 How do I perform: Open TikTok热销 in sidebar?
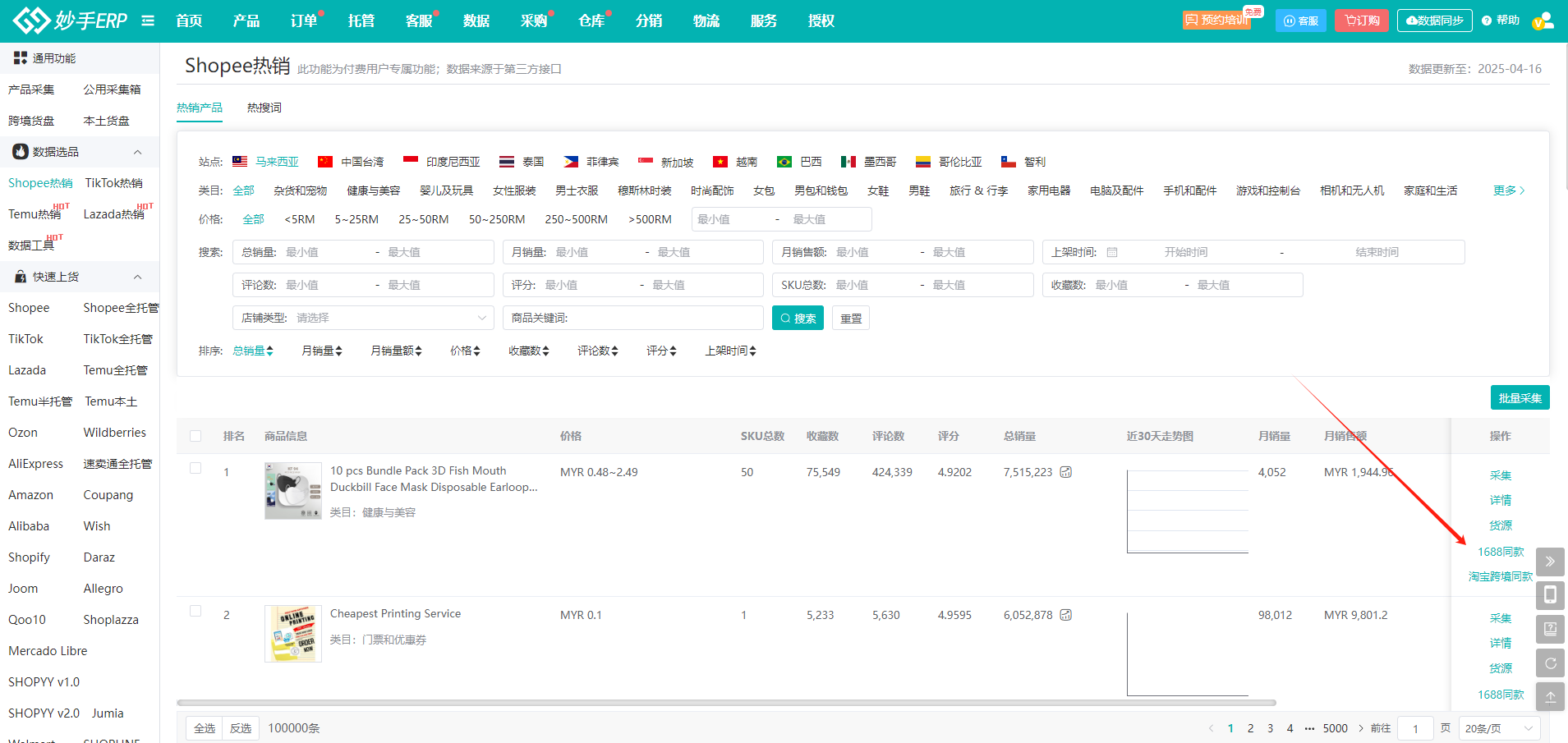click(x=114, y=183)
